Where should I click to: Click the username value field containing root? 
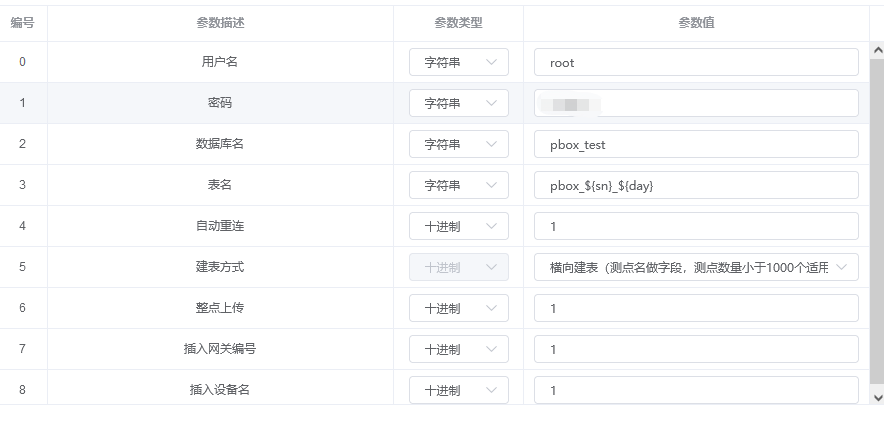pyautogui.click(x=696, y=62)
